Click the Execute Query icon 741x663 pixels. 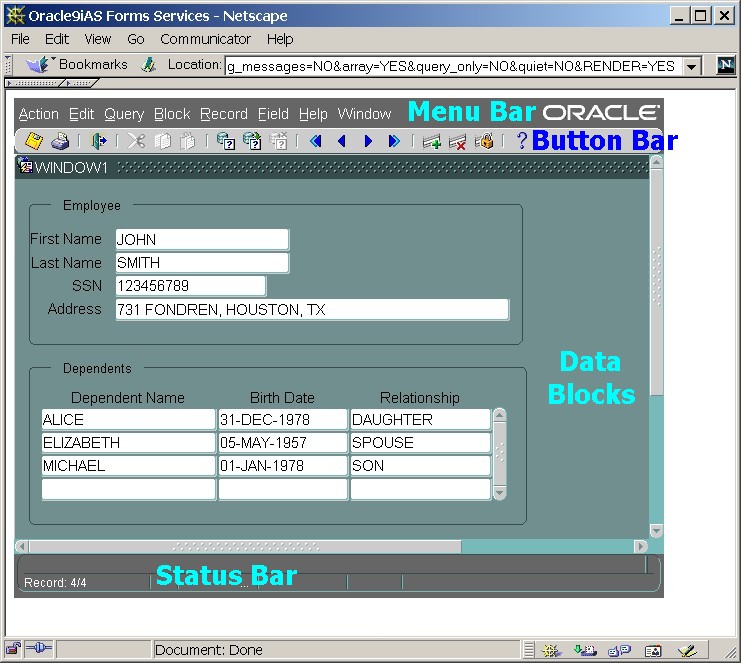pos(252,141)
